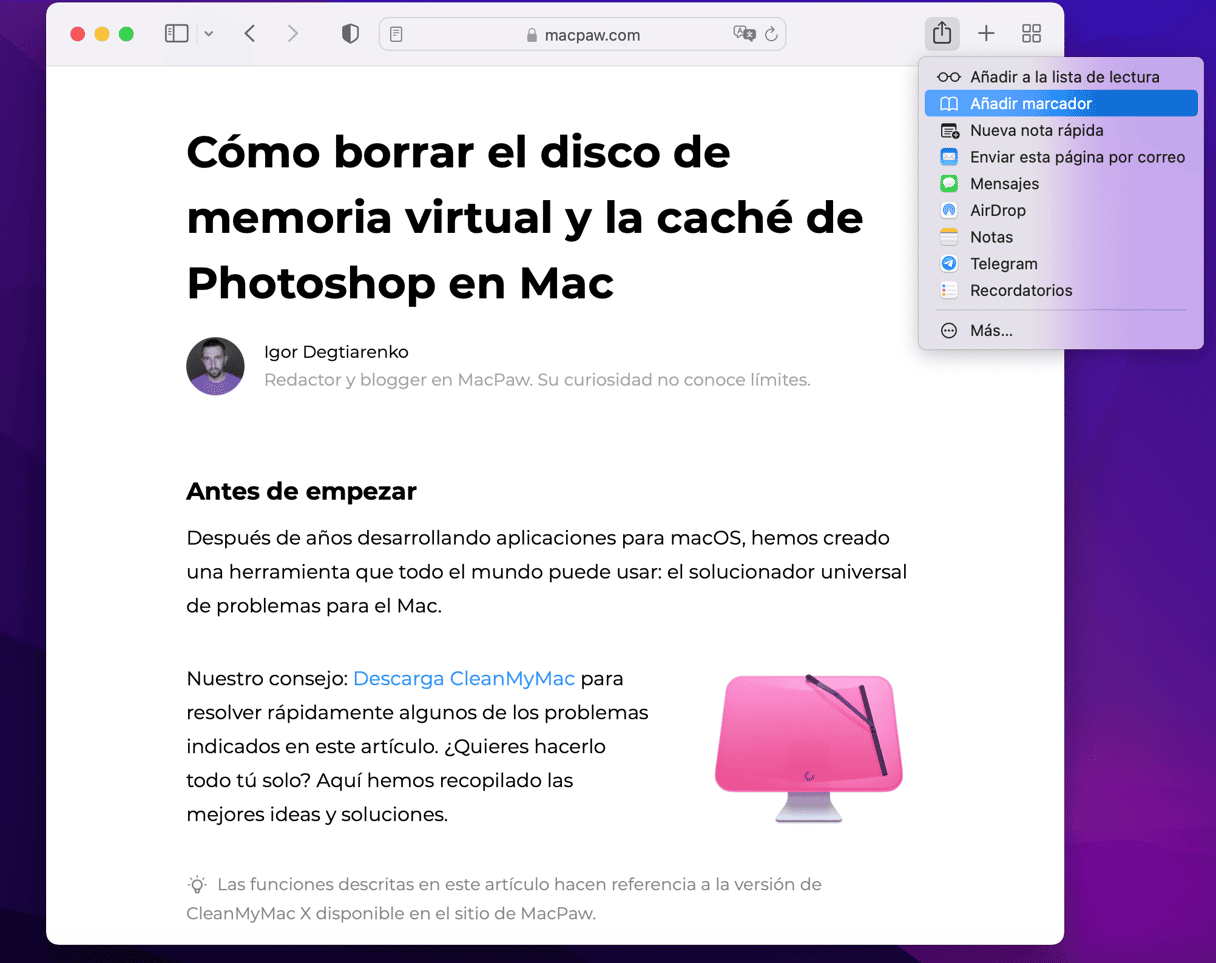Click the reading list glasses icon

click(x=949, y=77)
